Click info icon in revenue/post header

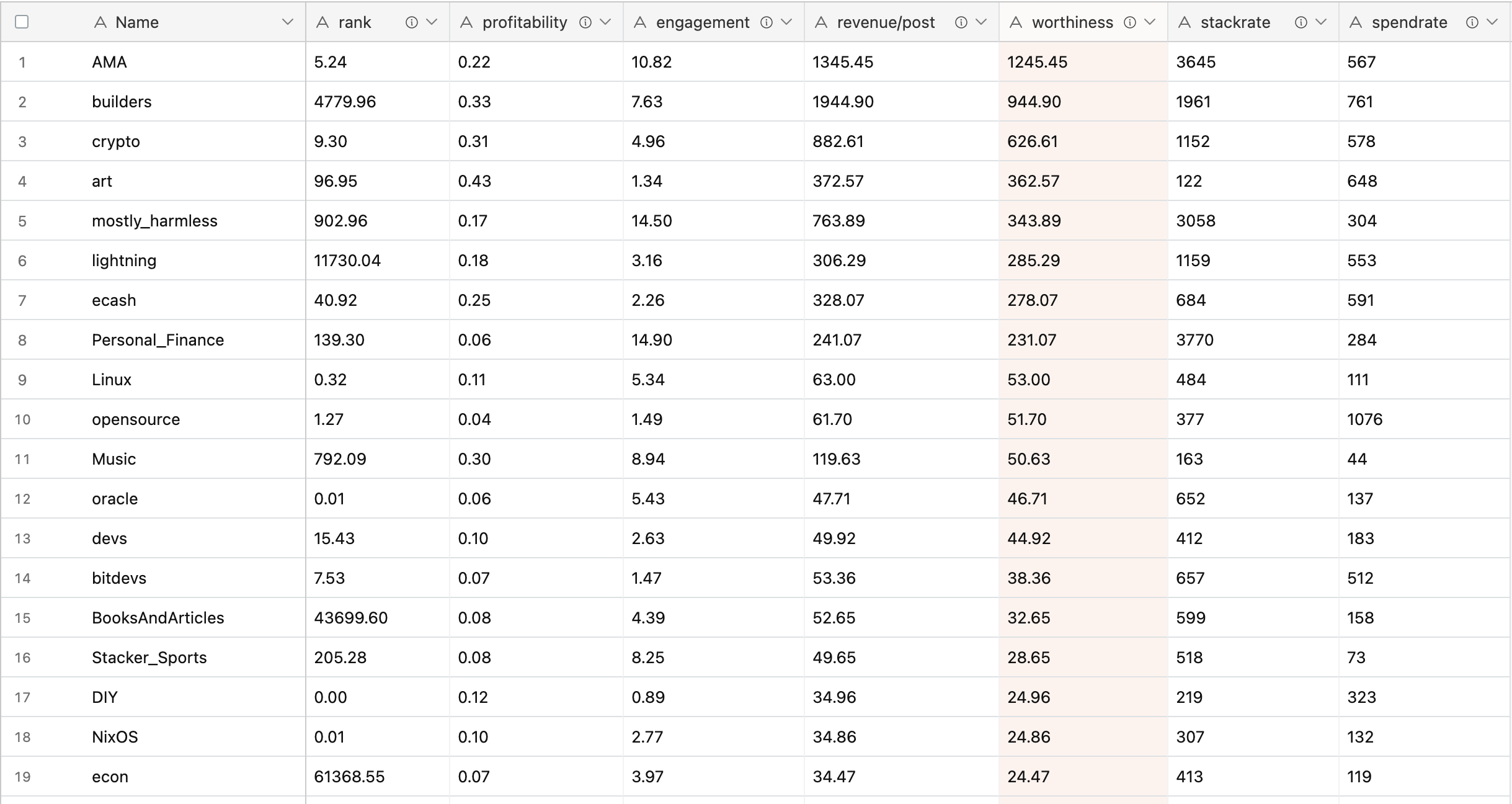961,23
